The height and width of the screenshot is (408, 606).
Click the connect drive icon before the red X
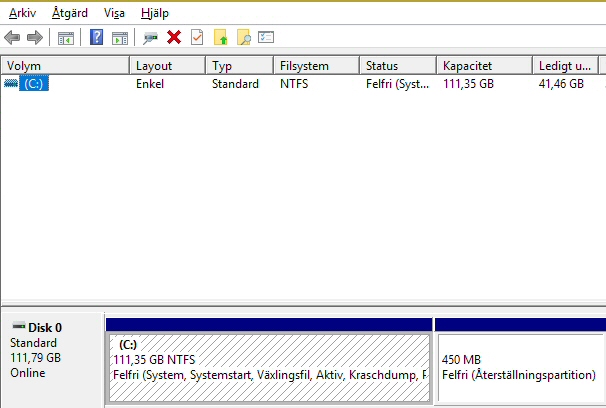tap(150, 38)
